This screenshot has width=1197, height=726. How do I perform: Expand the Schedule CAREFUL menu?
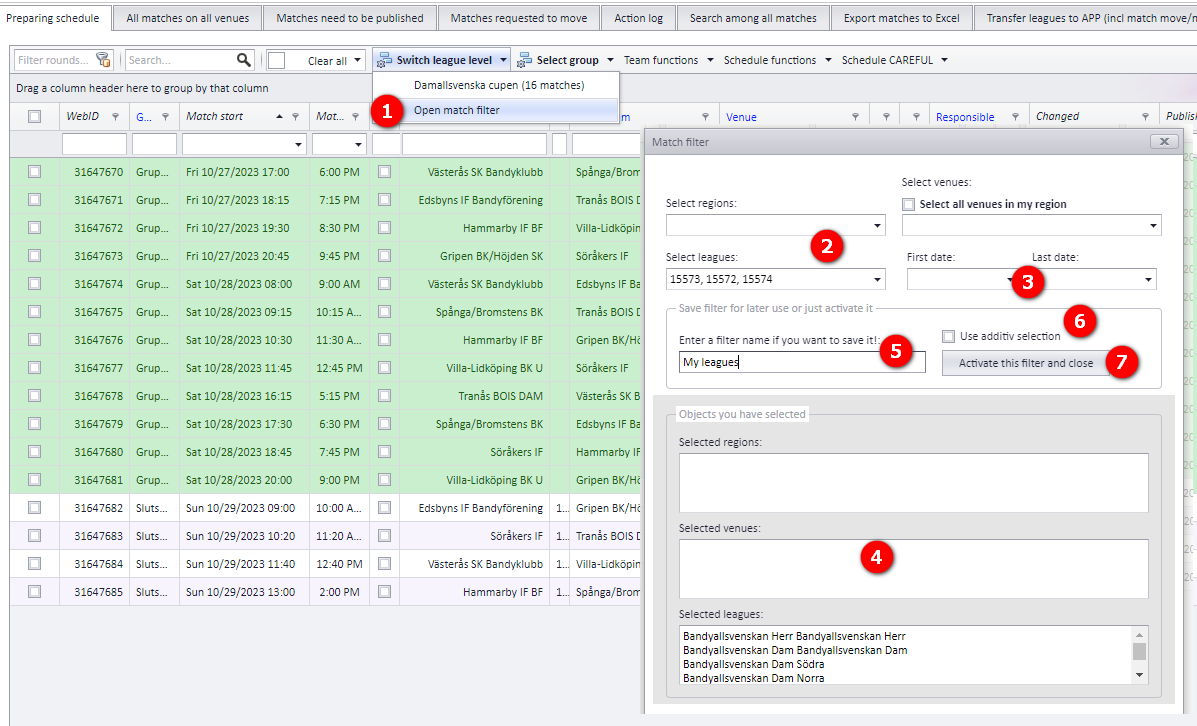(894, 60)
